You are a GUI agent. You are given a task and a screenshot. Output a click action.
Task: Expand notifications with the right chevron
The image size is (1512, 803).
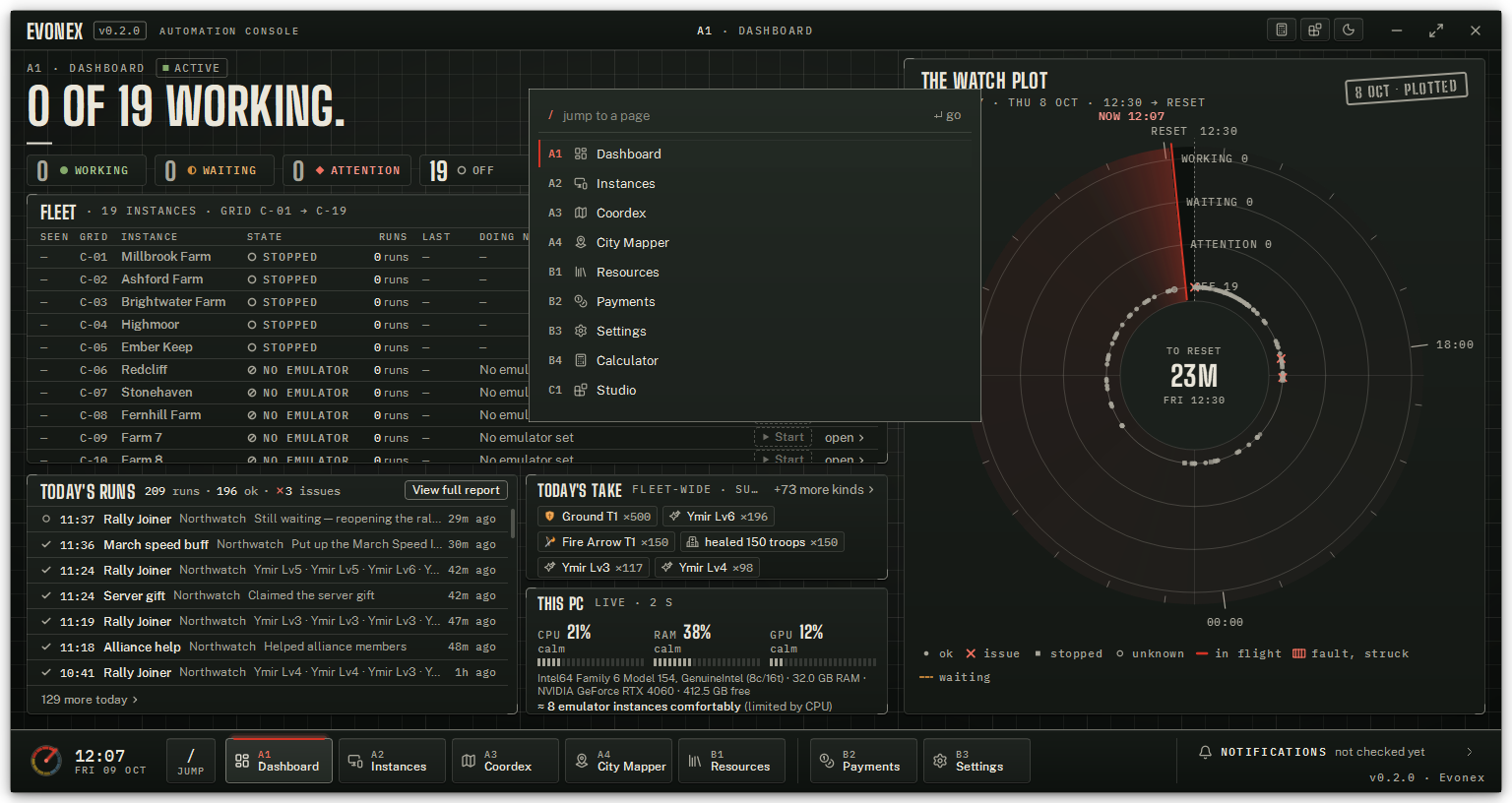point(1470,752)
